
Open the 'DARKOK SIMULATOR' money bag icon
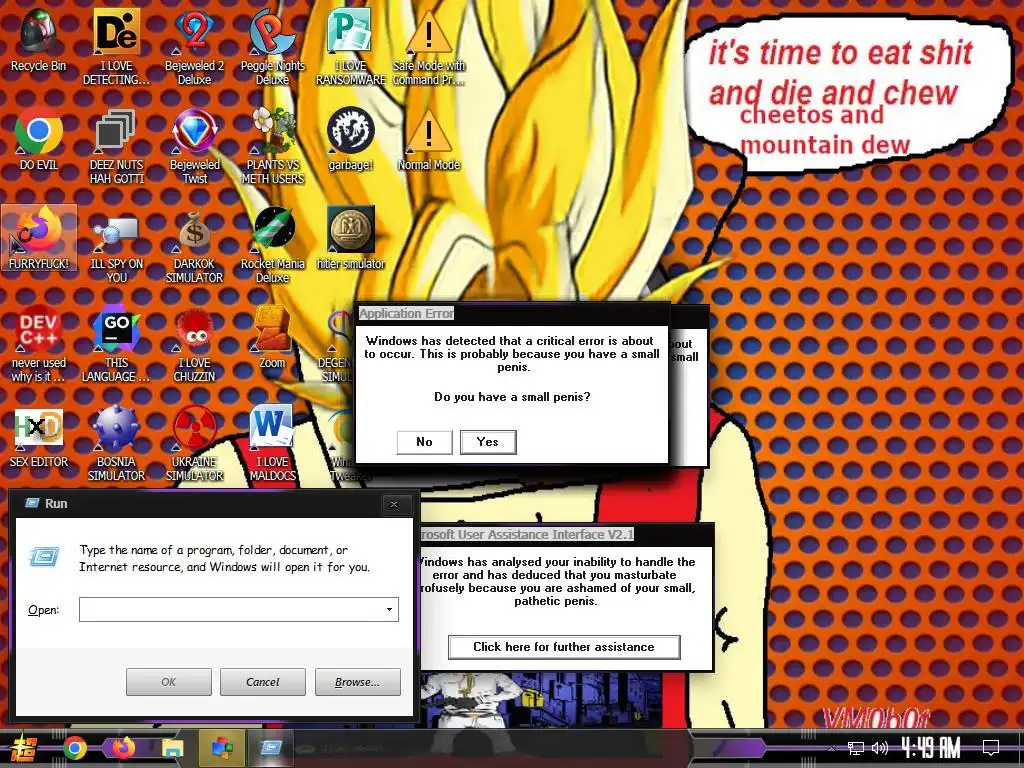(194, 246)
